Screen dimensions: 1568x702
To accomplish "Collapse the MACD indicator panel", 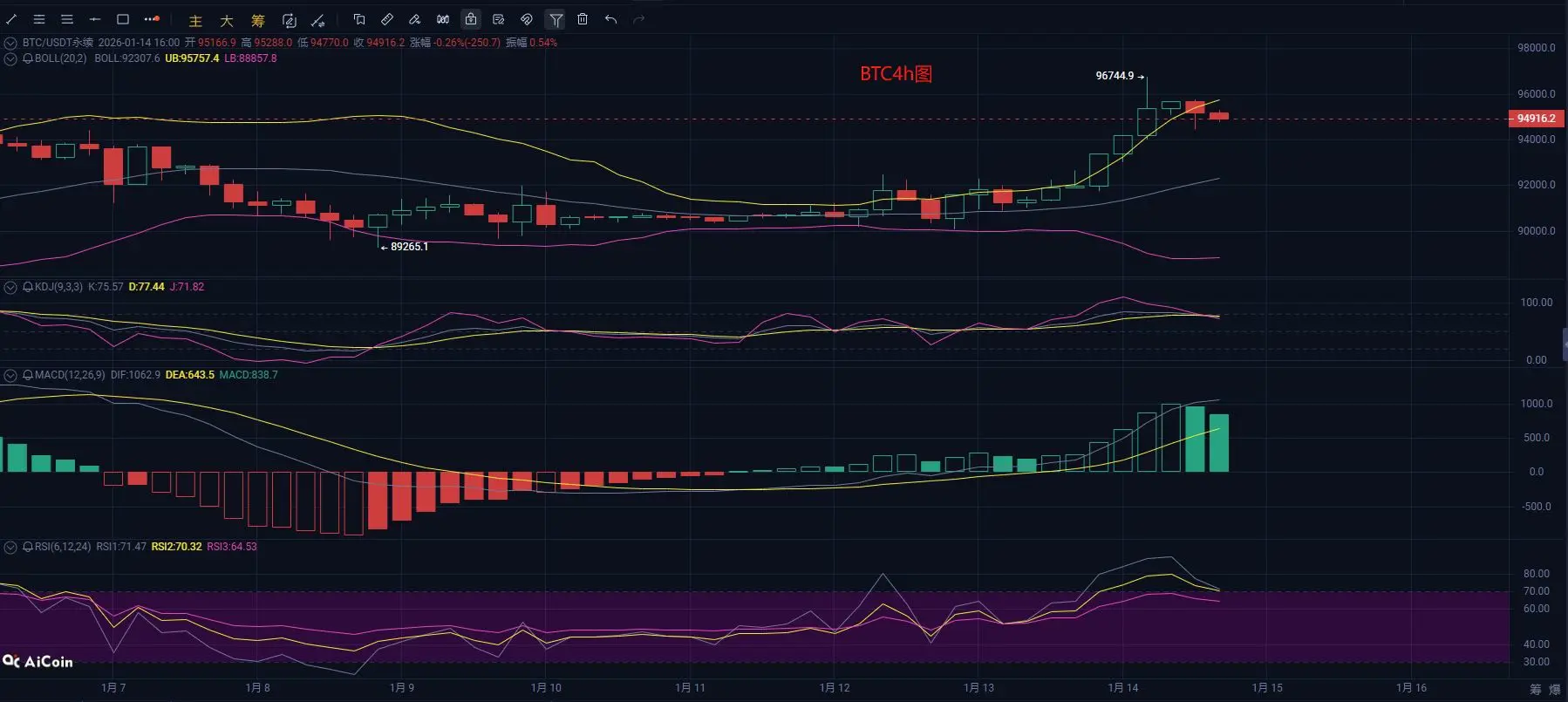I will [x=10, y=375].
